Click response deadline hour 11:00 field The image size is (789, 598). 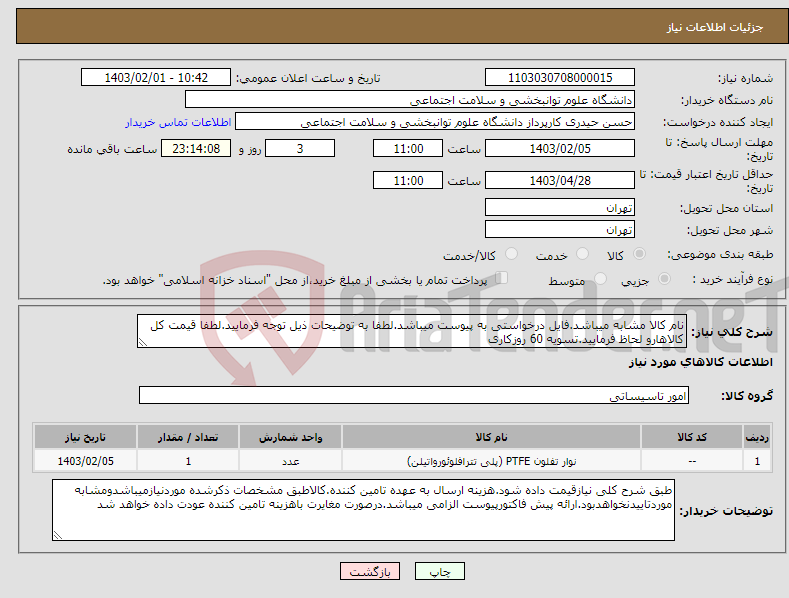[x=408, y=148]
